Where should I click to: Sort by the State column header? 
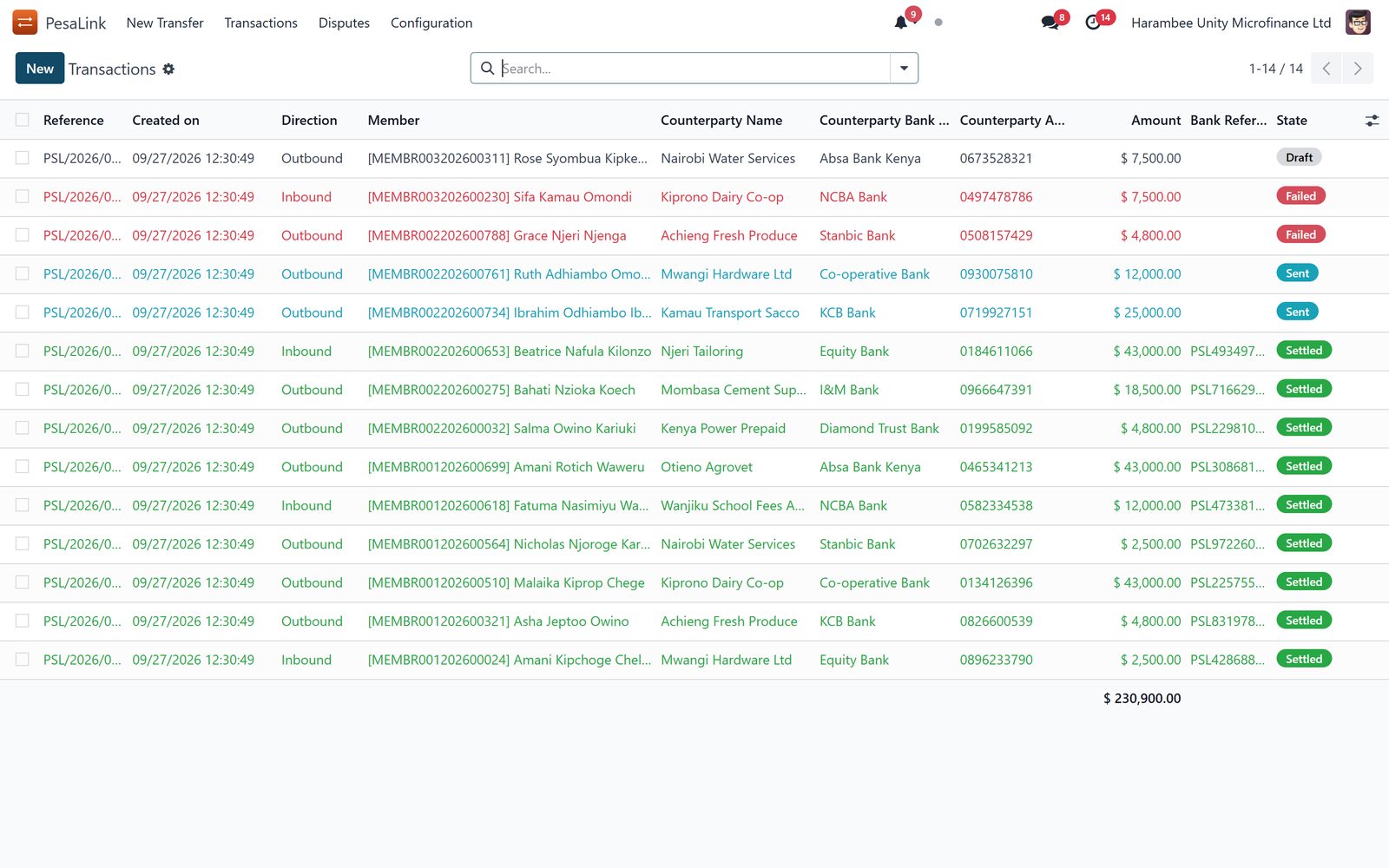tap(1292, 121)
